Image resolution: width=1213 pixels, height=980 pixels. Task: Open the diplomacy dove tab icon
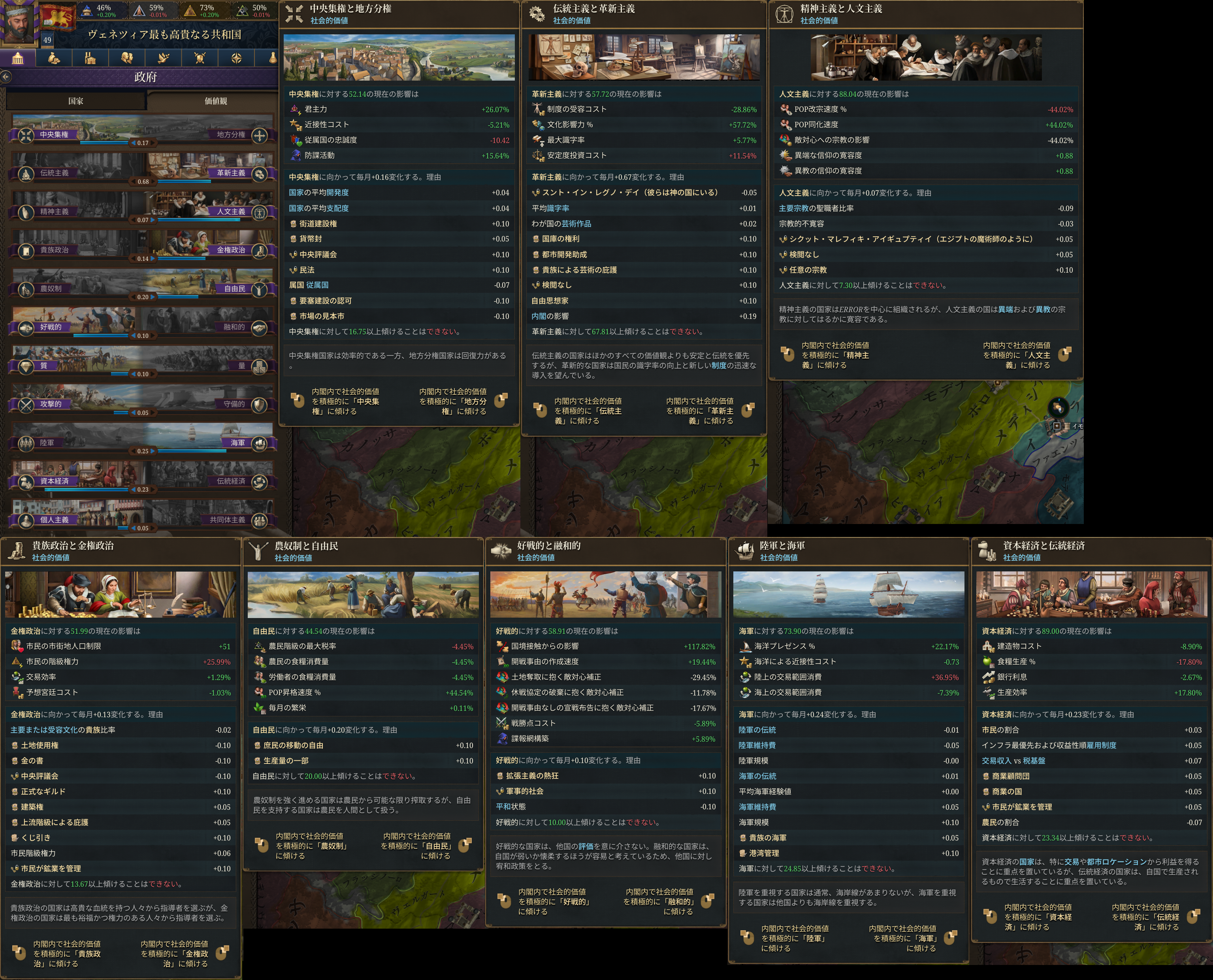[x=164, y=58]
